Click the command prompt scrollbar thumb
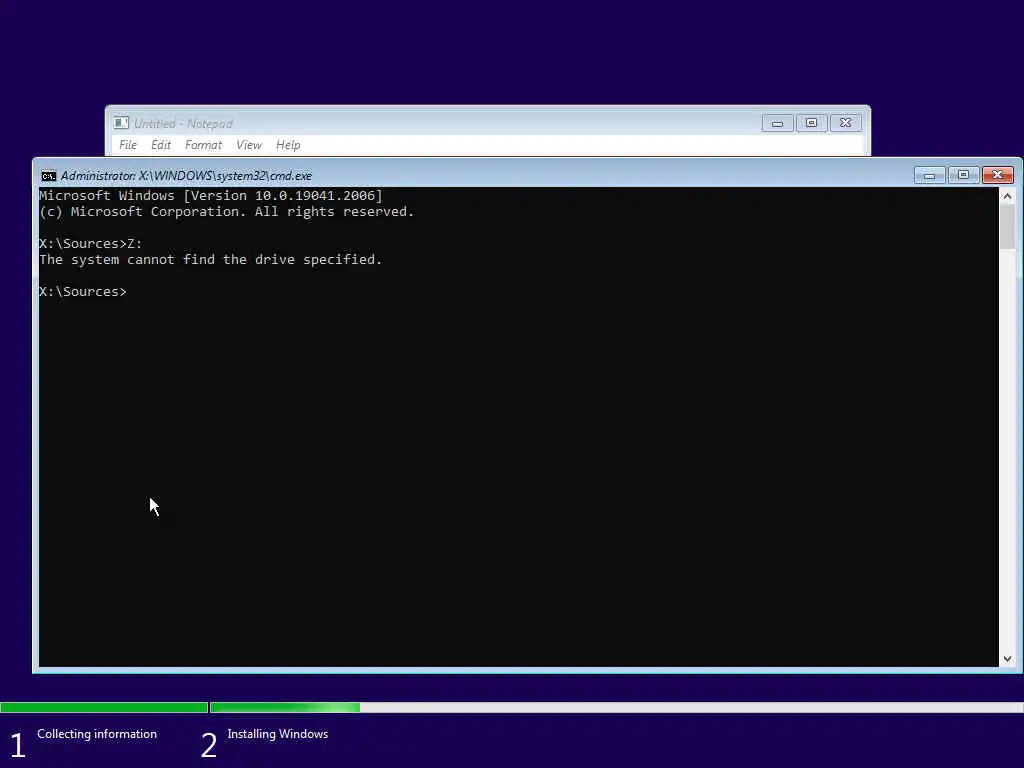 (x=1007, y=227)
